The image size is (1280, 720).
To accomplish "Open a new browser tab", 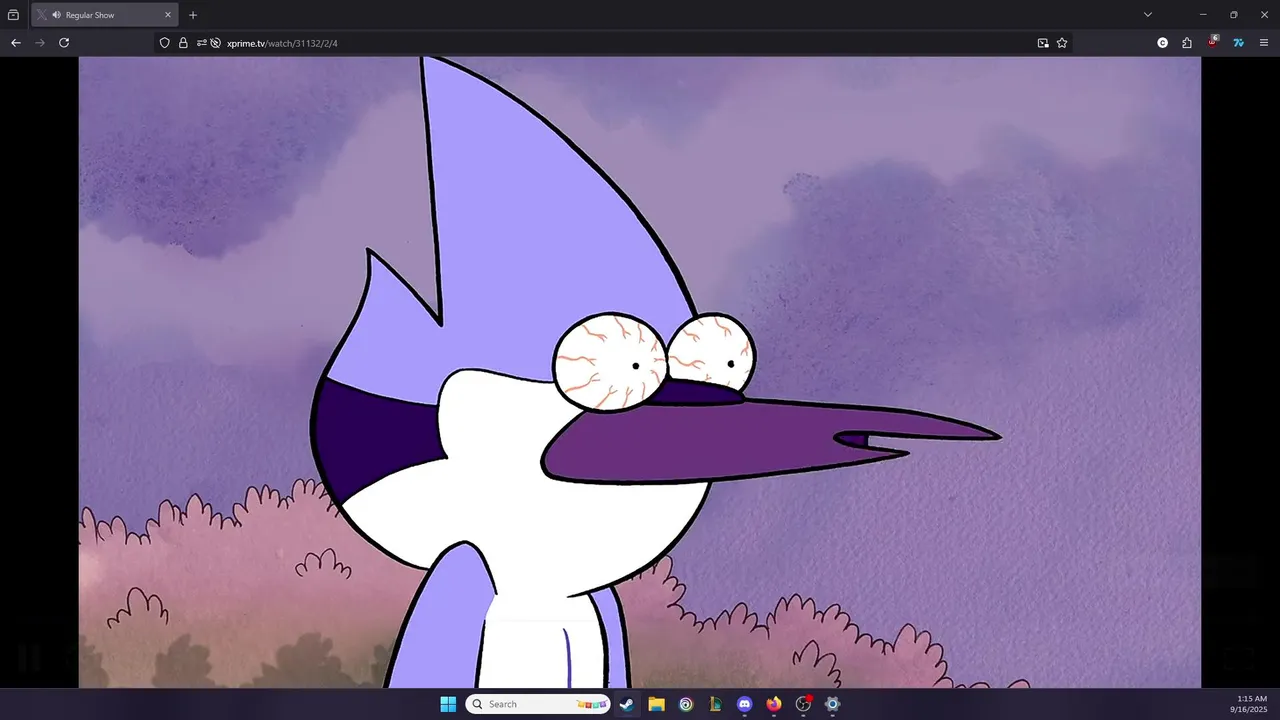I will pyautogui.click(x=193, y=15).
